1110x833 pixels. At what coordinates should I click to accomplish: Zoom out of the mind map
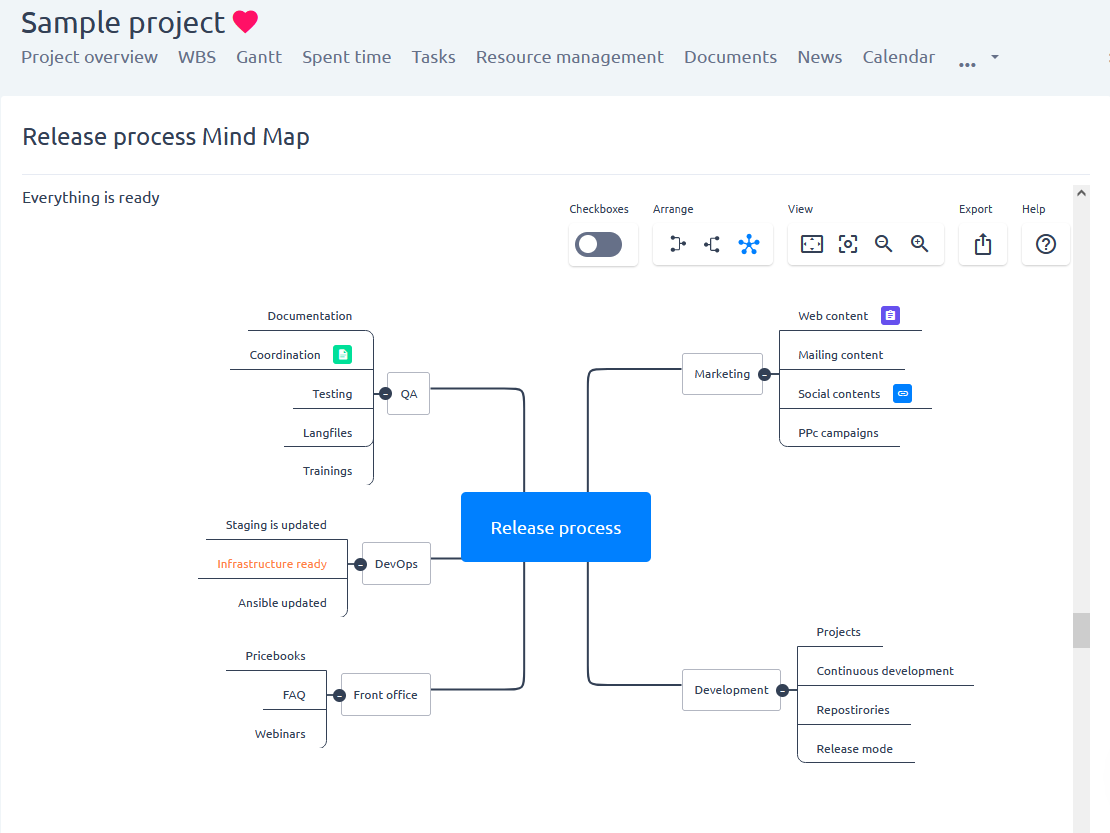click(x=884, y=244)
